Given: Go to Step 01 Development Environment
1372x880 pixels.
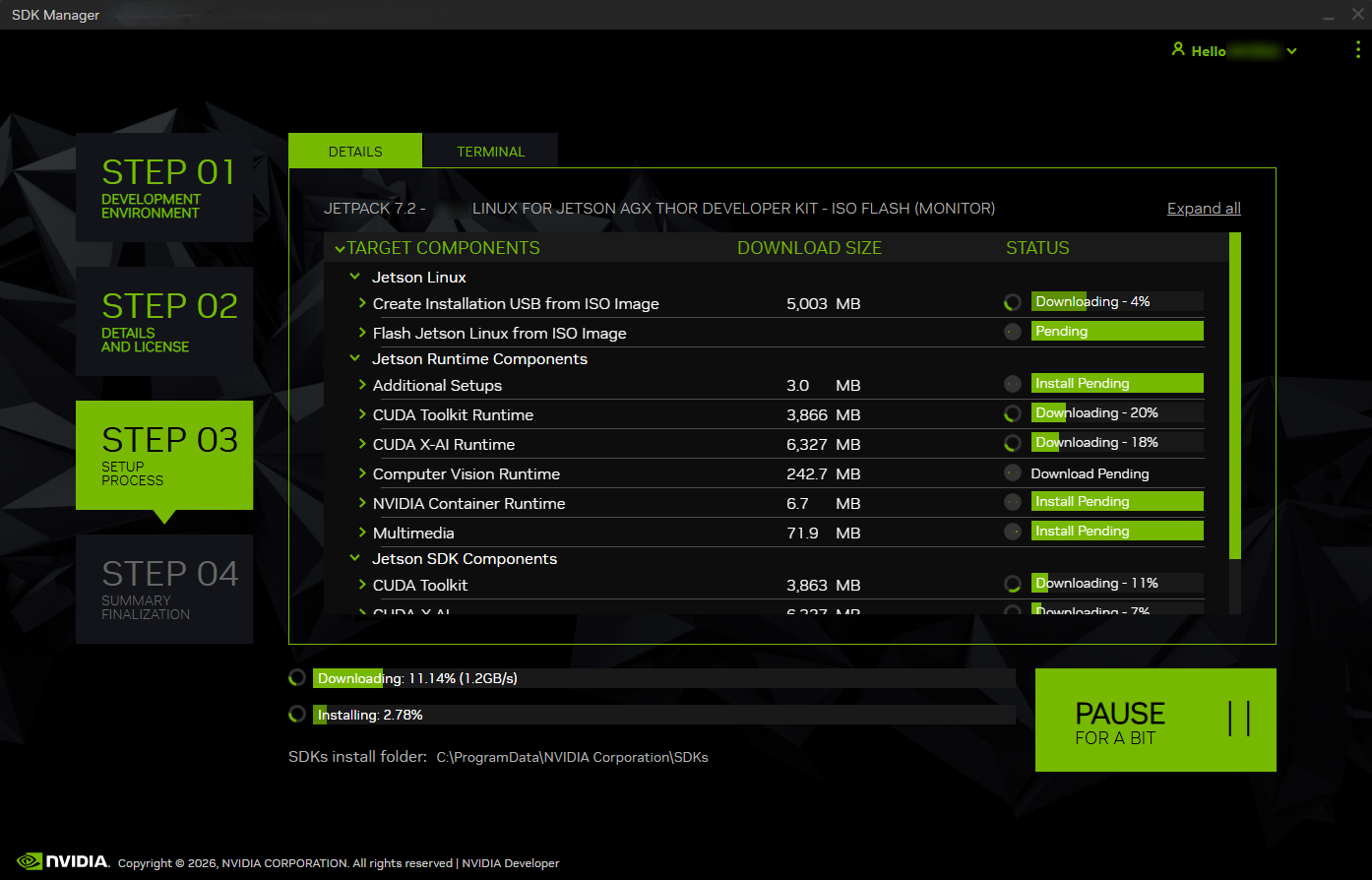Looking at the screenshot, I should click(164, 187).
